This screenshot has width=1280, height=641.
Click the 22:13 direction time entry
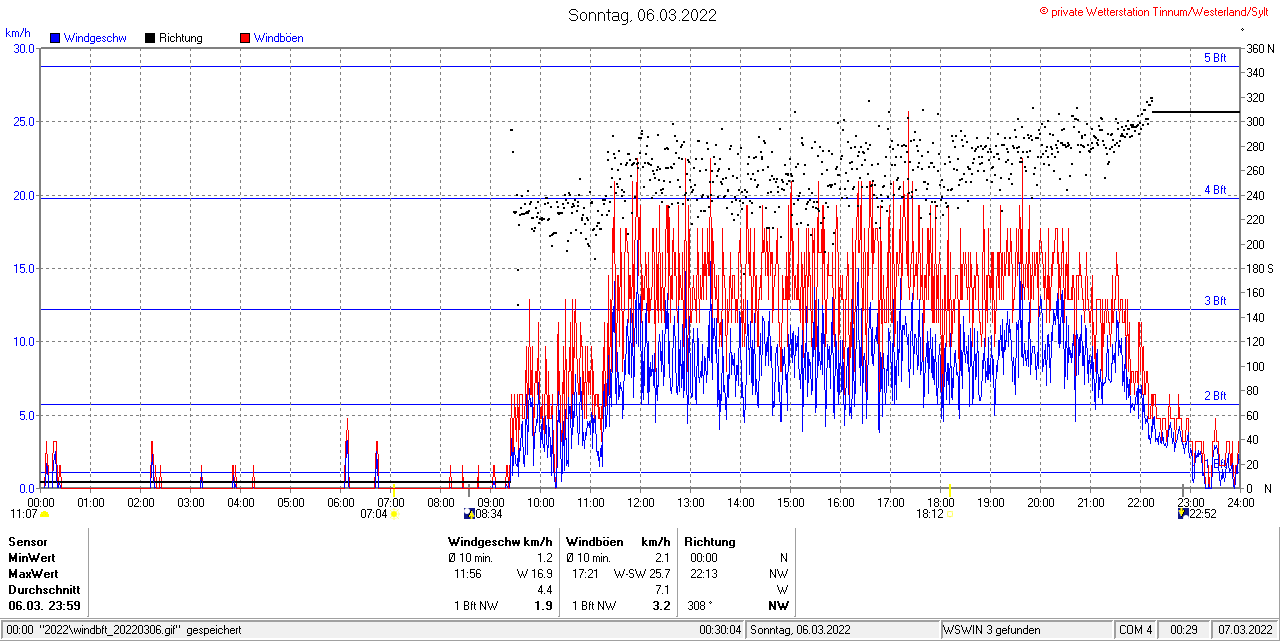[x=704, y=574]
